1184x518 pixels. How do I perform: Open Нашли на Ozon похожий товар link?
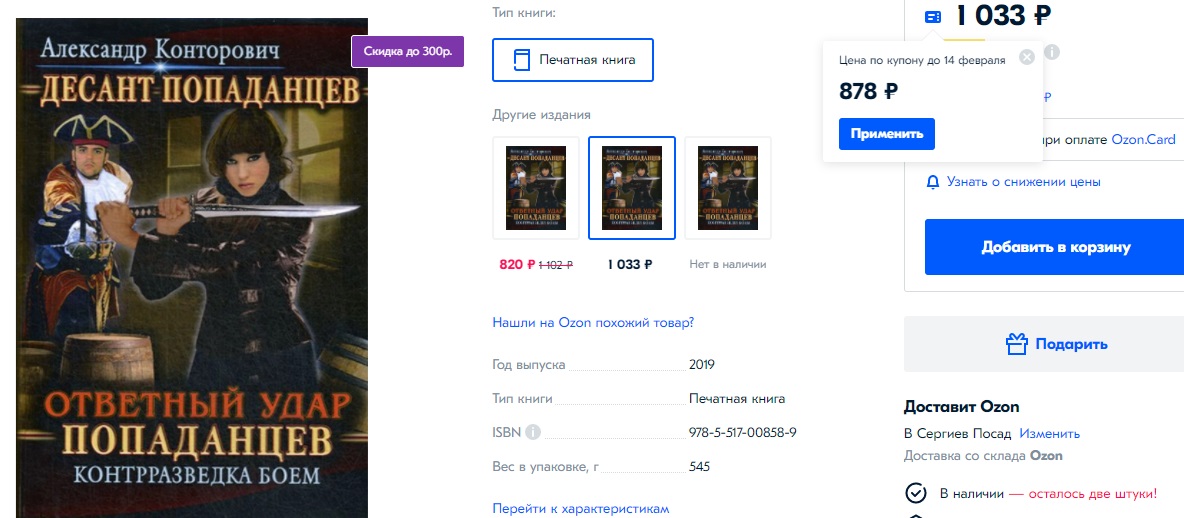pos(593,322)
